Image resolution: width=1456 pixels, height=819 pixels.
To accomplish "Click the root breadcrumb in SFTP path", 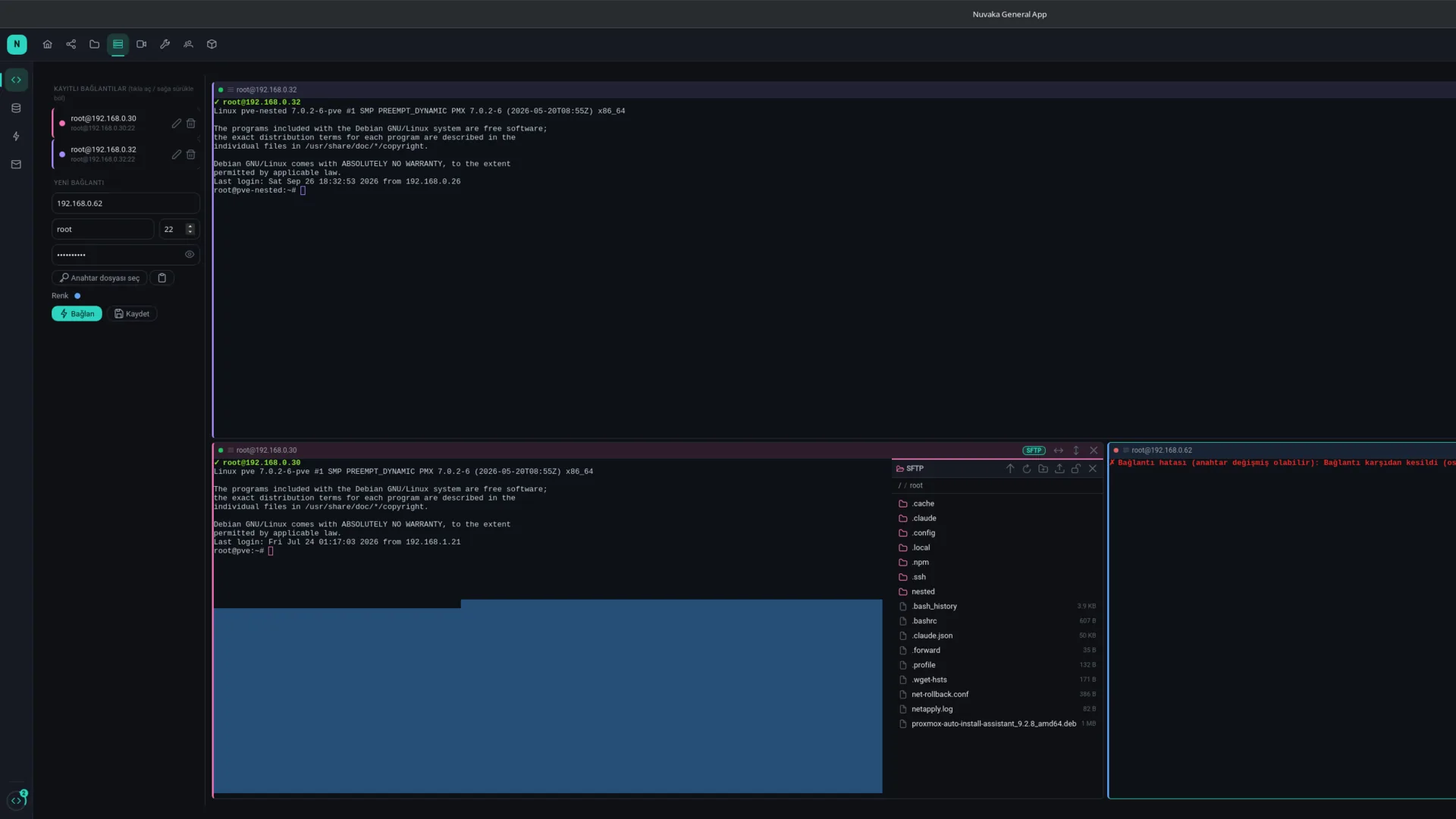I will (x=916, y=485).
